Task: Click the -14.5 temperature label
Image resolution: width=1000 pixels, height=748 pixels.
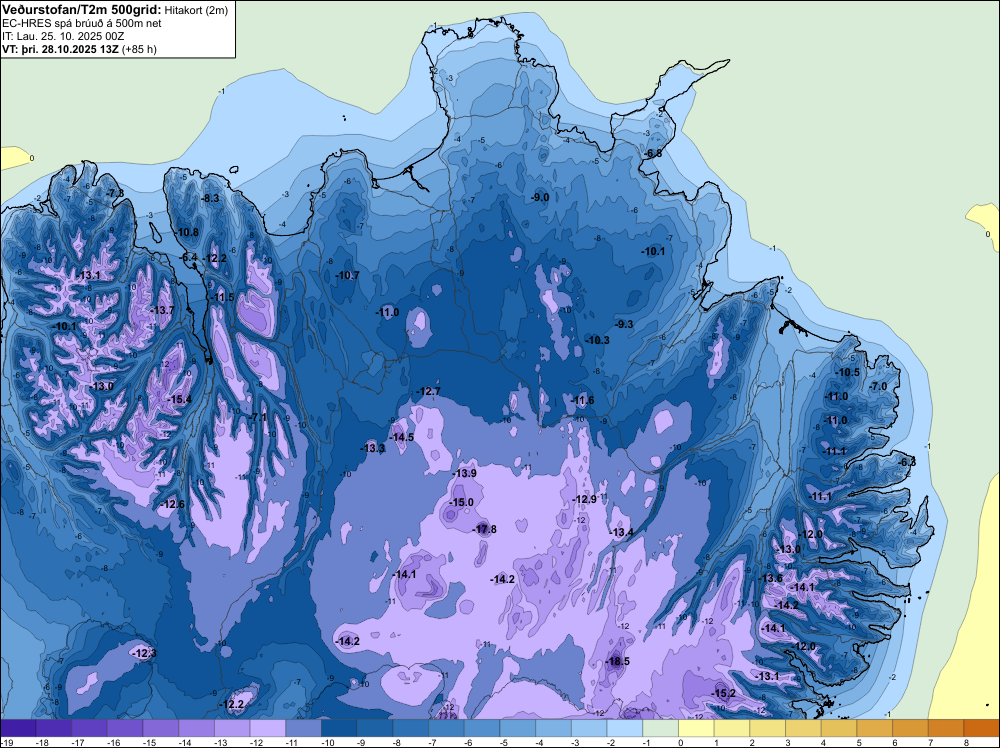Action: [402, 437]
